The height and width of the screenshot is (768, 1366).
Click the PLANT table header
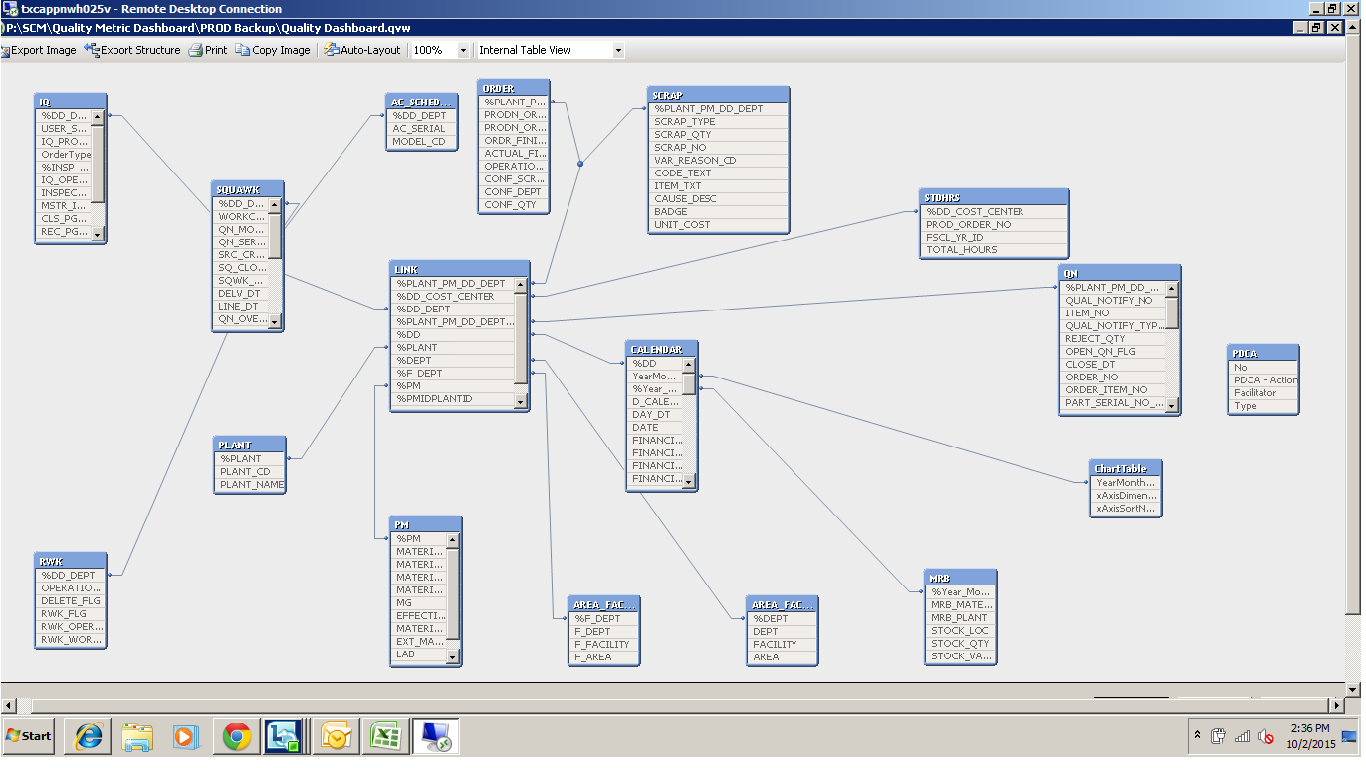pyautogui.click(x=250, y=446)
